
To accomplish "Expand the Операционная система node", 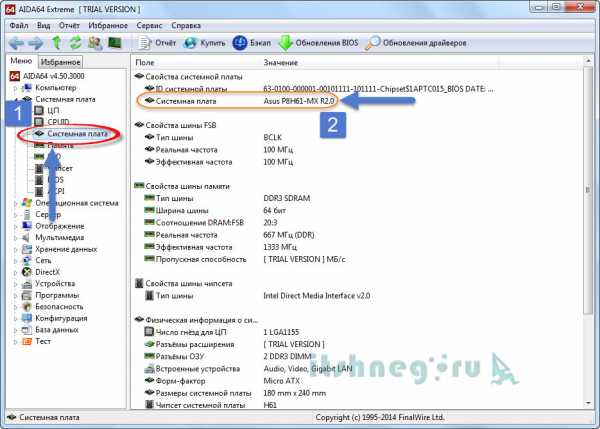I will 16,203.
